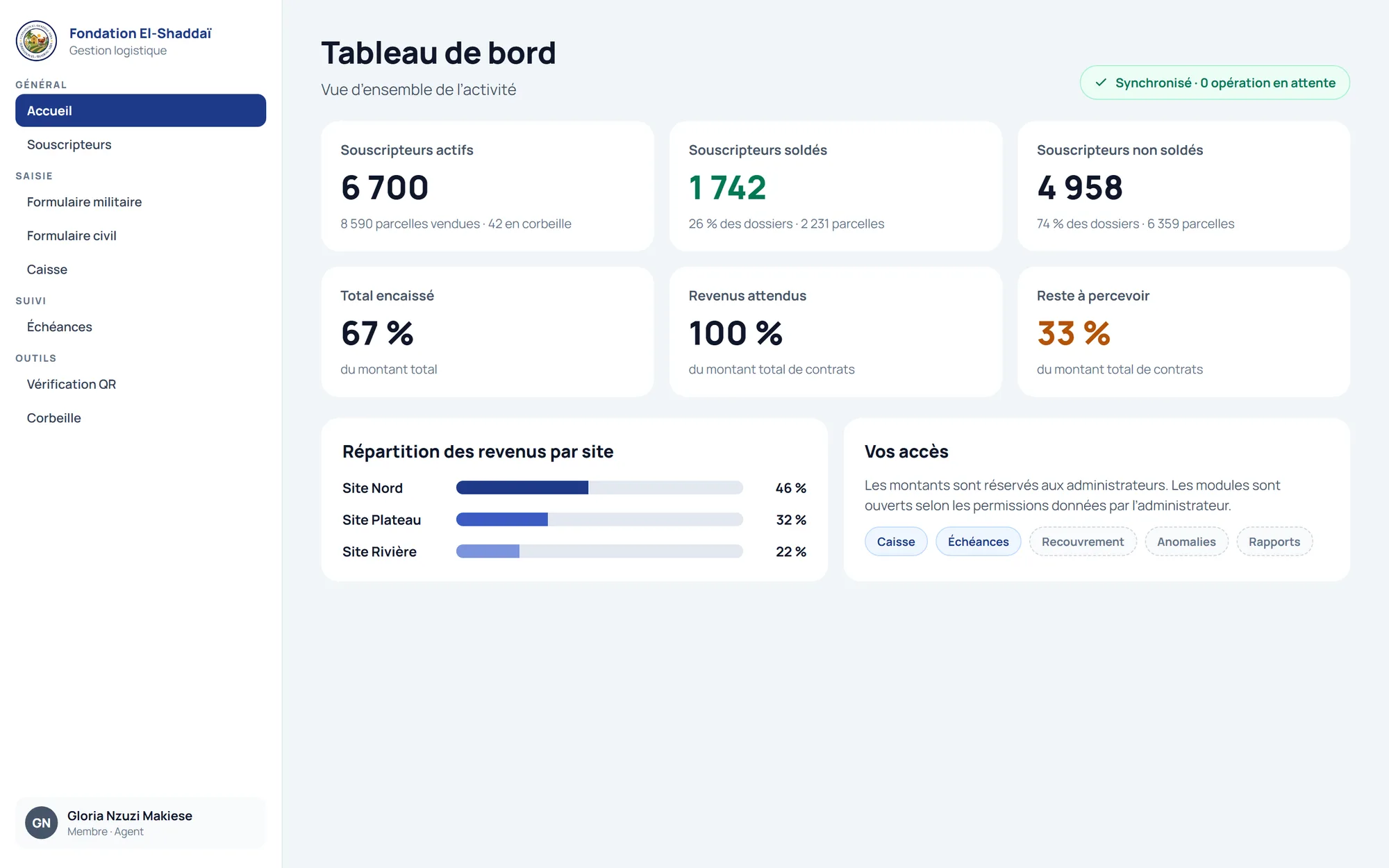1389x868 pixels.
Task: Click the Site Rivière revenue bar
Action: [x=599, y=551]
